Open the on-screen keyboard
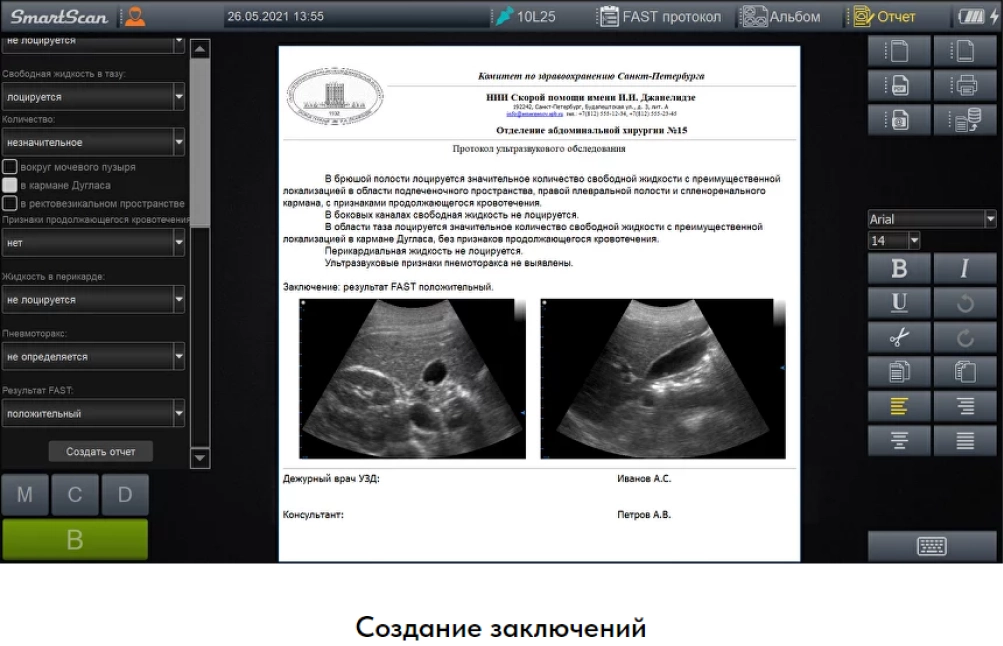 click(x=932, y=546)
